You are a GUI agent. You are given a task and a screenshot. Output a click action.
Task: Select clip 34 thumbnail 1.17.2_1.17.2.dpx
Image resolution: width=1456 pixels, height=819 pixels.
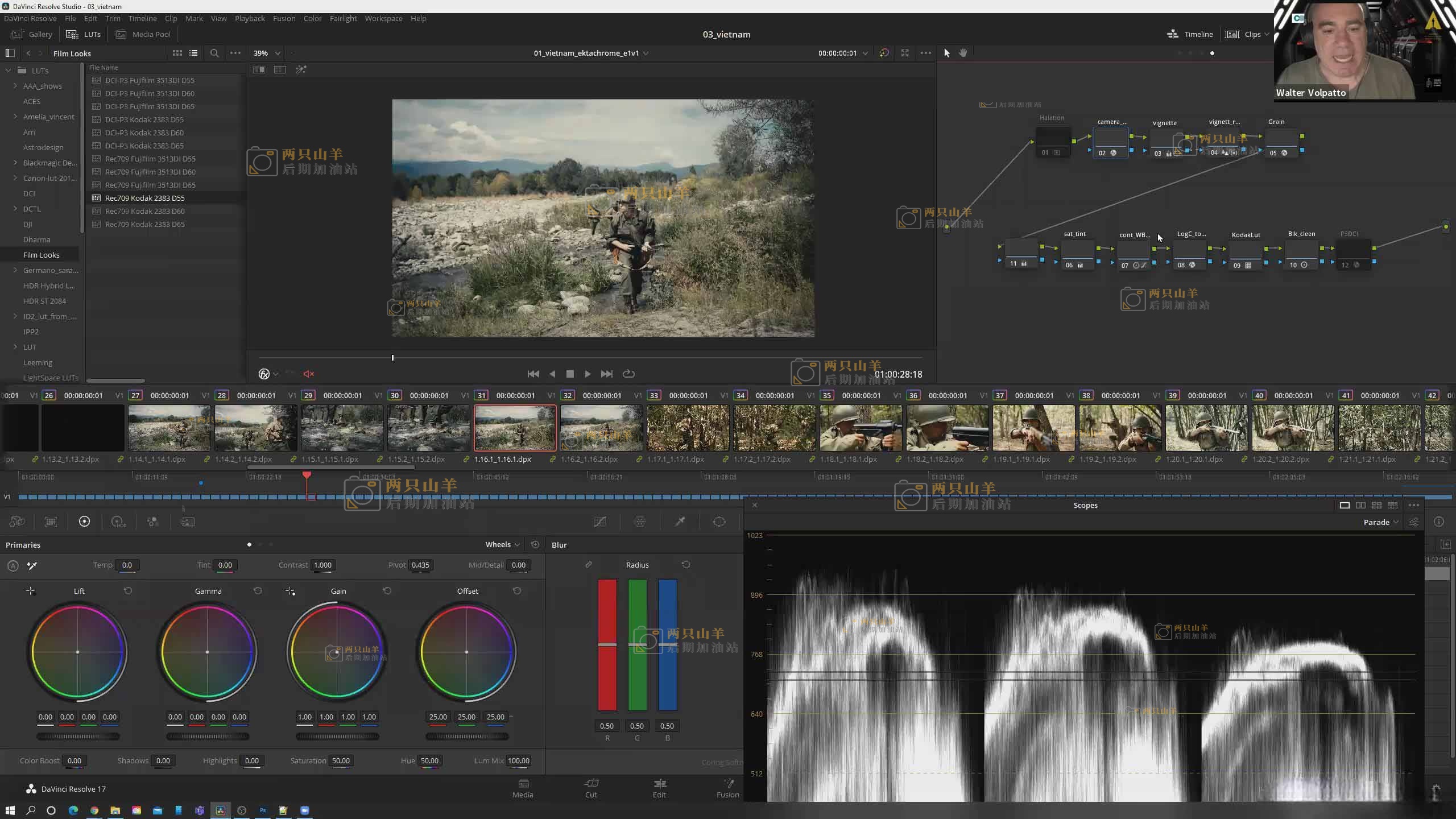pos(774,428)
